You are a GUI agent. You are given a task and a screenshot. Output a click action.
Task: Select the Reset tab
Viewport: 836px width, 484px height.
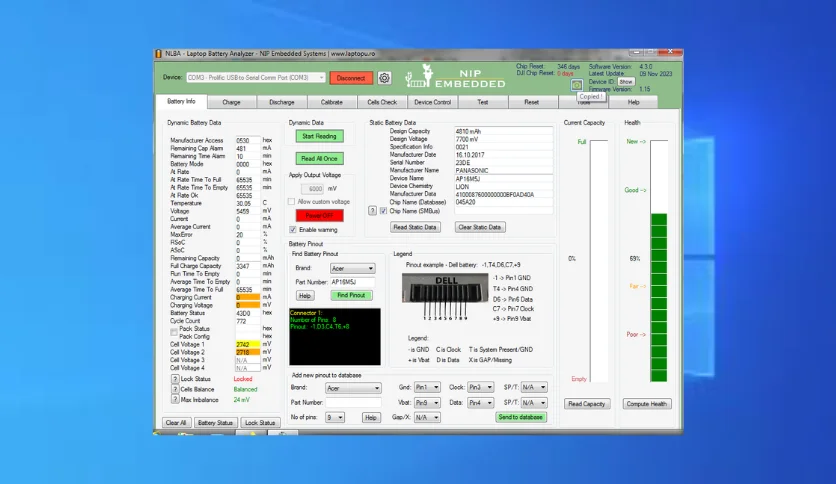point(532,102)
